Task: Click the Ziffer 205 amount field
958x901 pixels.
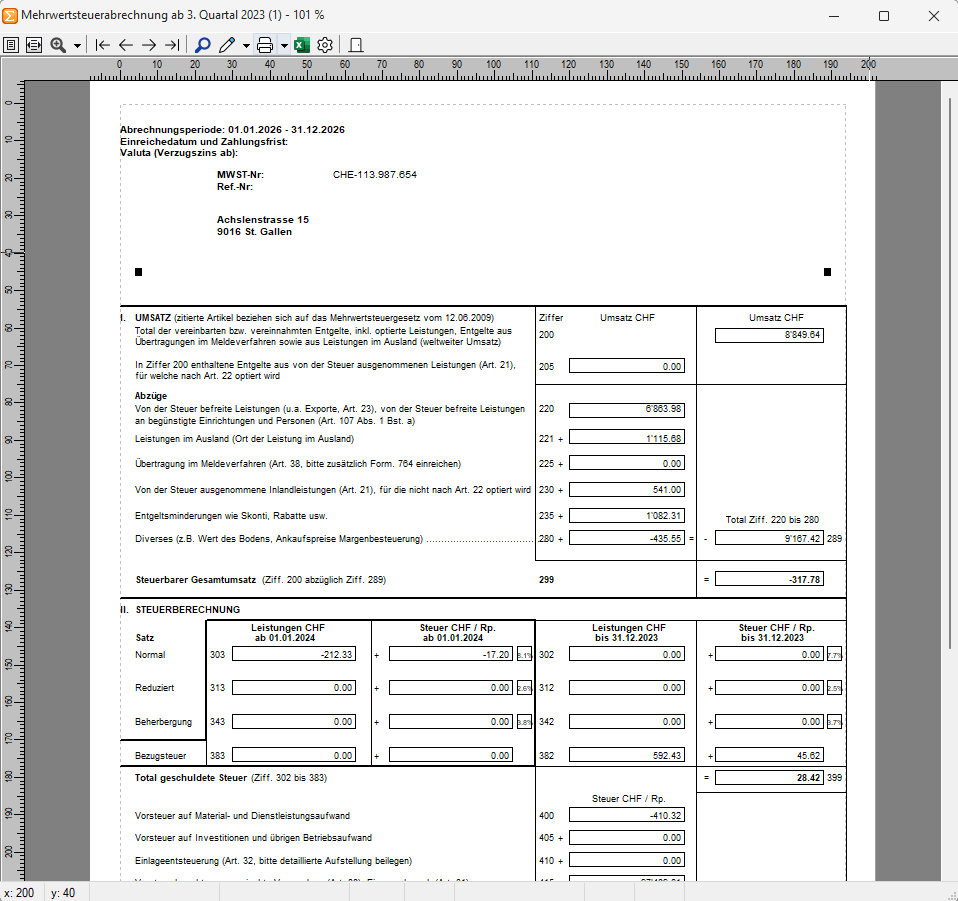Action: 626,366
